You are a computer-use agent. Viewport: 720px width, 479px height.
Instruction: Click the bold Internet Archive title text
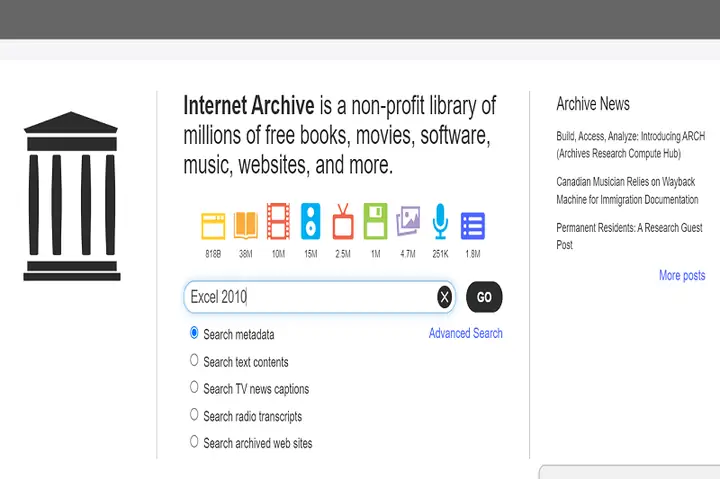pyautogui.click(x=249, y=105)
